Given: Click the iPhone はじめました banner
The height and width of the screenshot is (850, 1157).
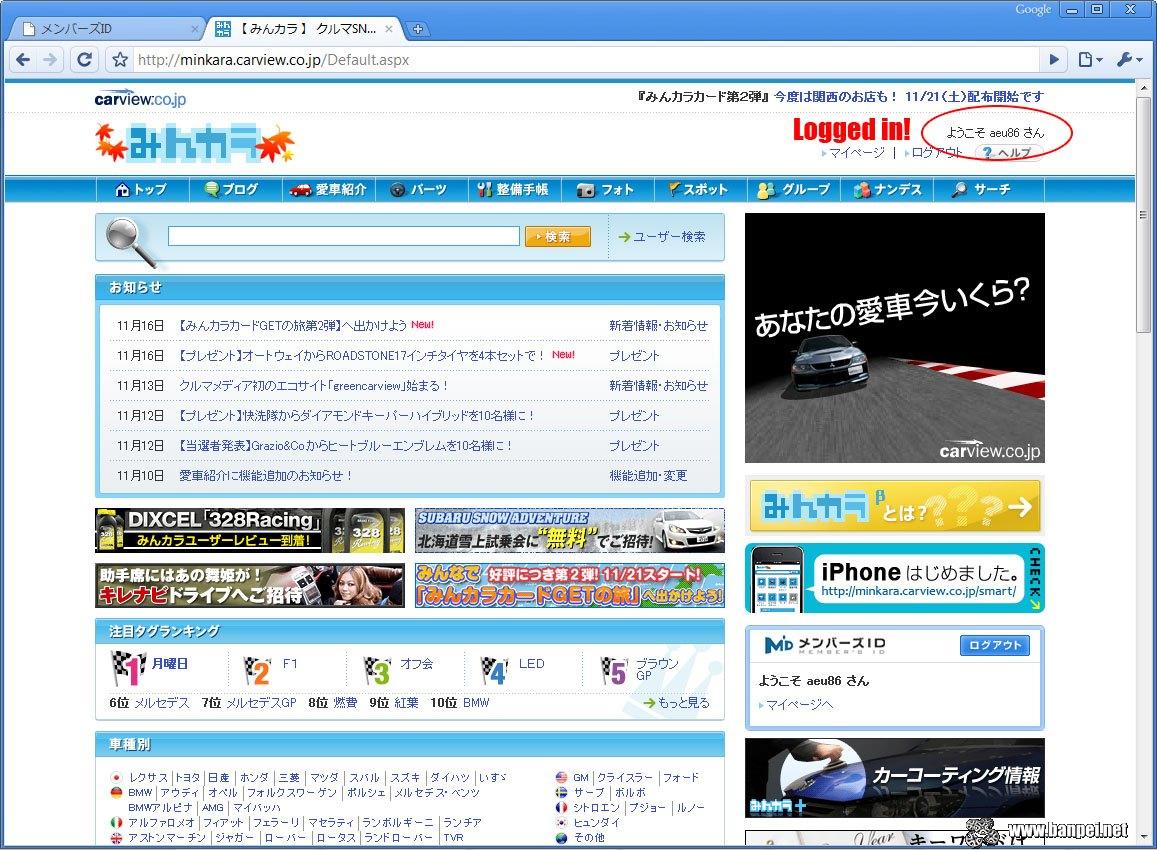Looking at the screenshot, I should click(x=895, y=578).
